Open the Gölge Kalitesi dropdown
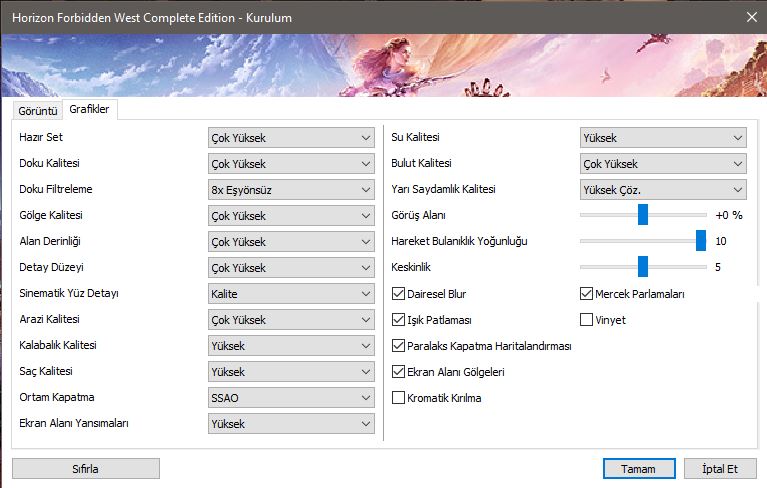Viewport: 767px width, 488px height. (291, 216)
